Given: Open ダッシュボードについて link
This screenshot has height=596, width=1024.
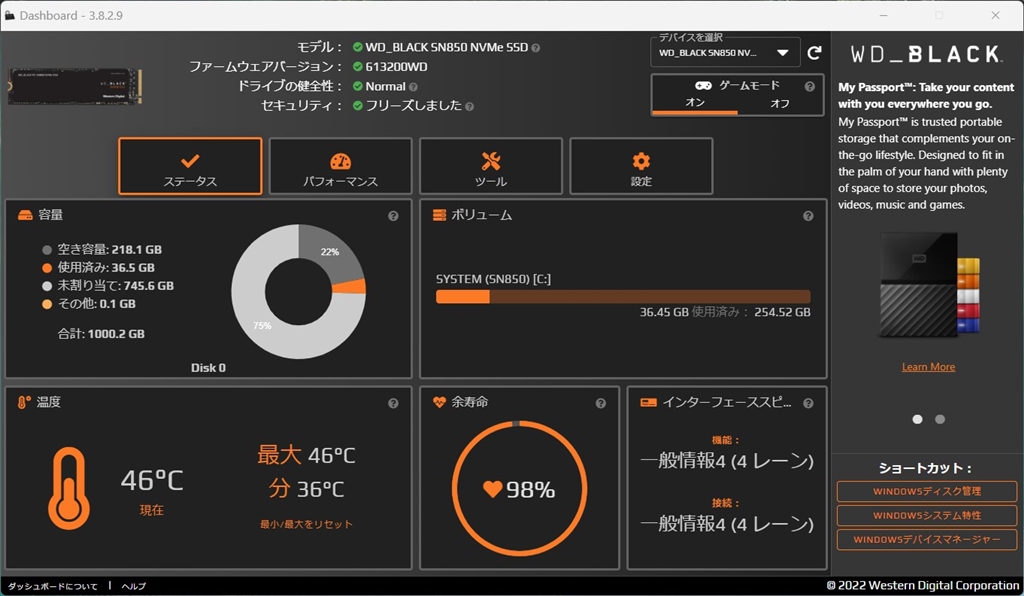Looking at the screenshot, I should pos(52,586).
